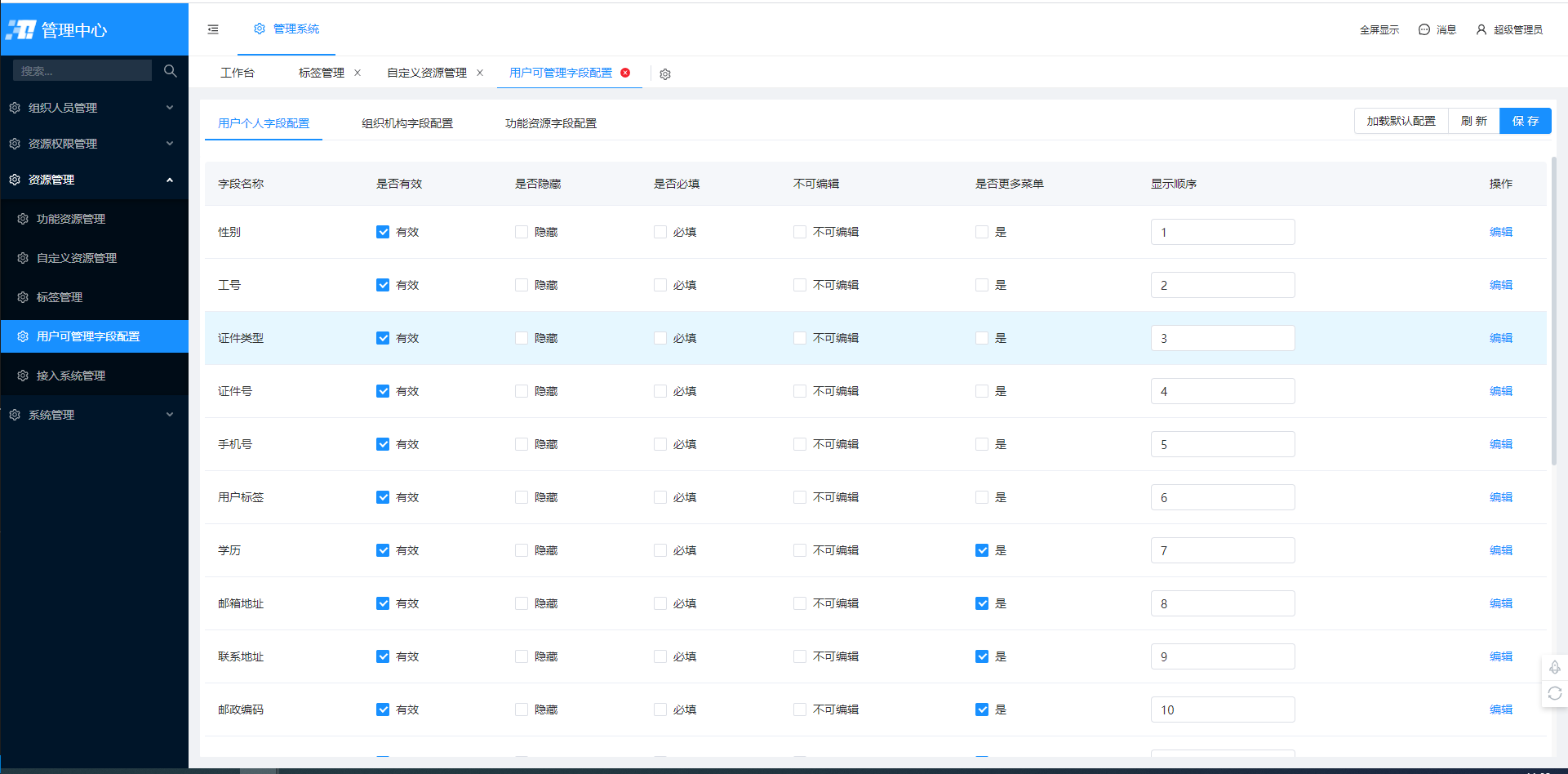Screen dimensions: 1568x774
Task: Expand the 系统管理 sidebar menu
Action: [x=94, y=415]
